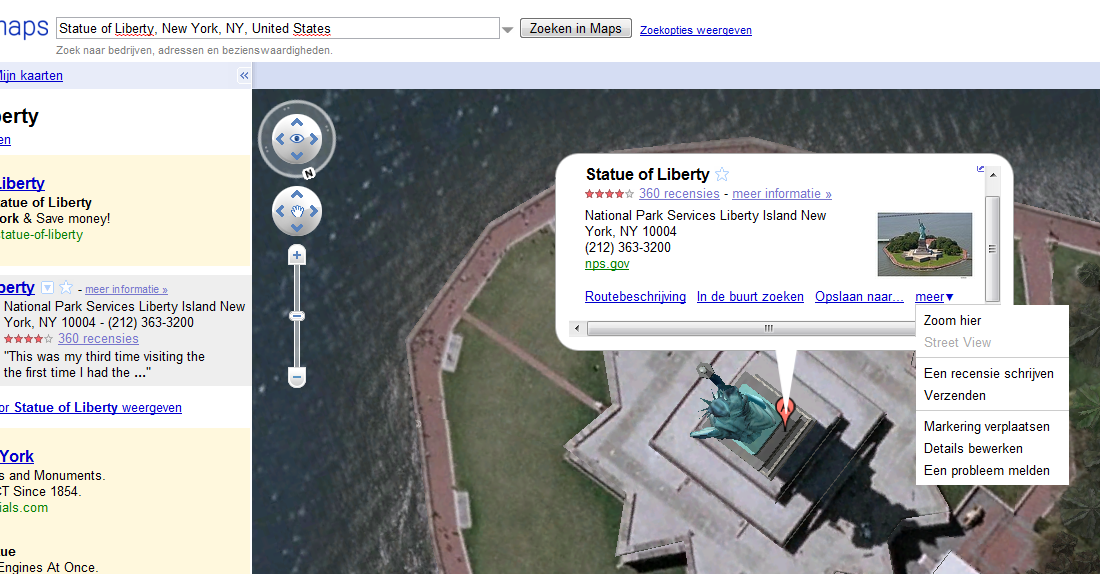Image resolution: width=1100 pixels, height=574 pixels.
Task: Click the ials.com green ad URL
Action: 24,507
